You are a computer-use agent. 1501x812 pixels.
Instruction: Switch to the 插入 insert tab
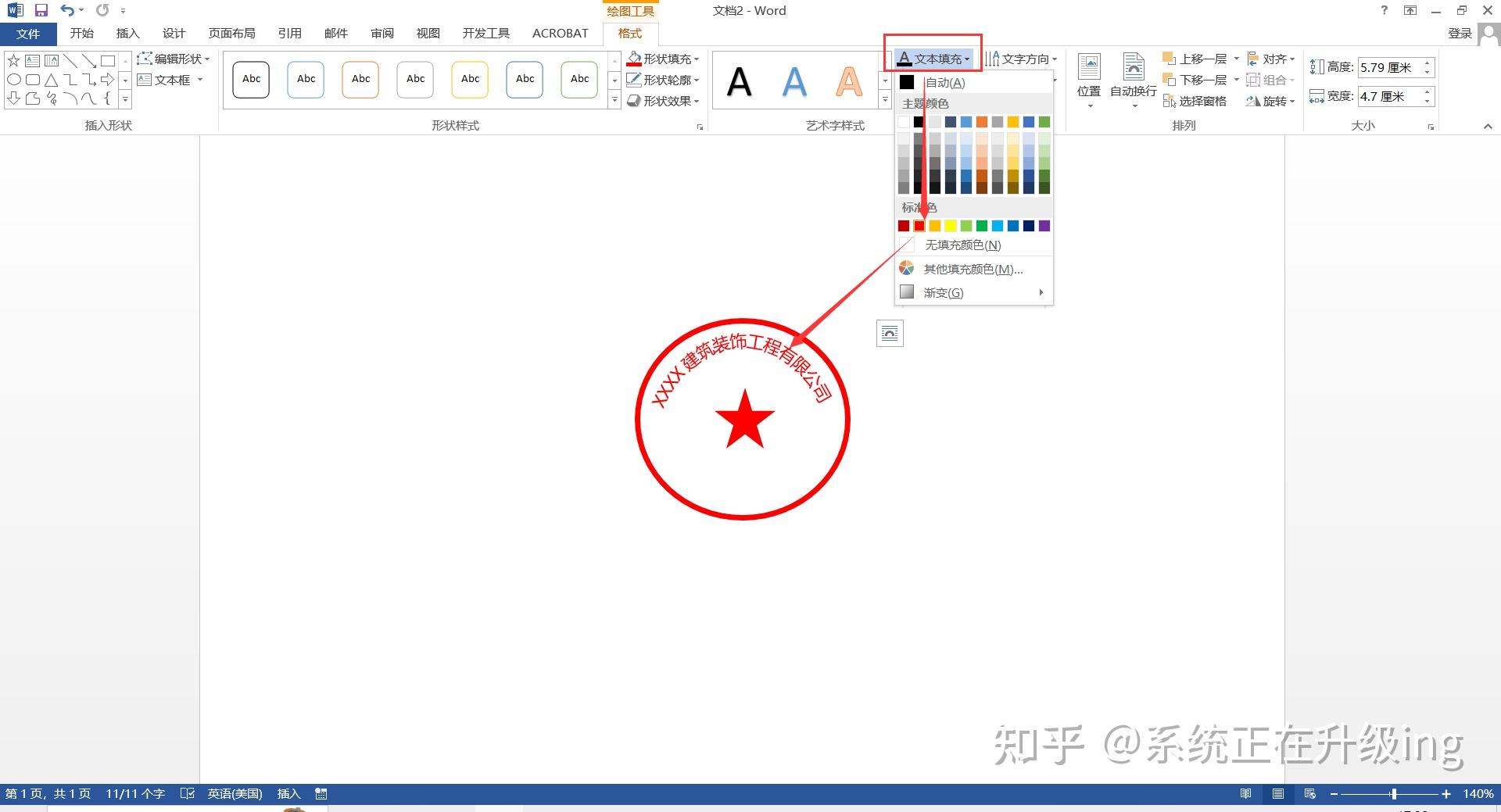point(127,34)
